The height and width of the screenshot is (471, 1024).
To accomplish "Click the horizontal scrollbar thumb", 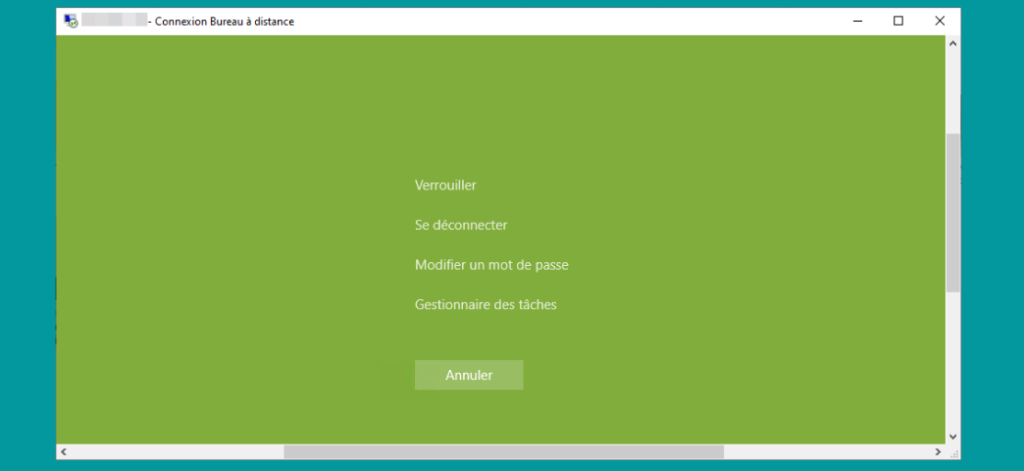I will tap(502, 452).
